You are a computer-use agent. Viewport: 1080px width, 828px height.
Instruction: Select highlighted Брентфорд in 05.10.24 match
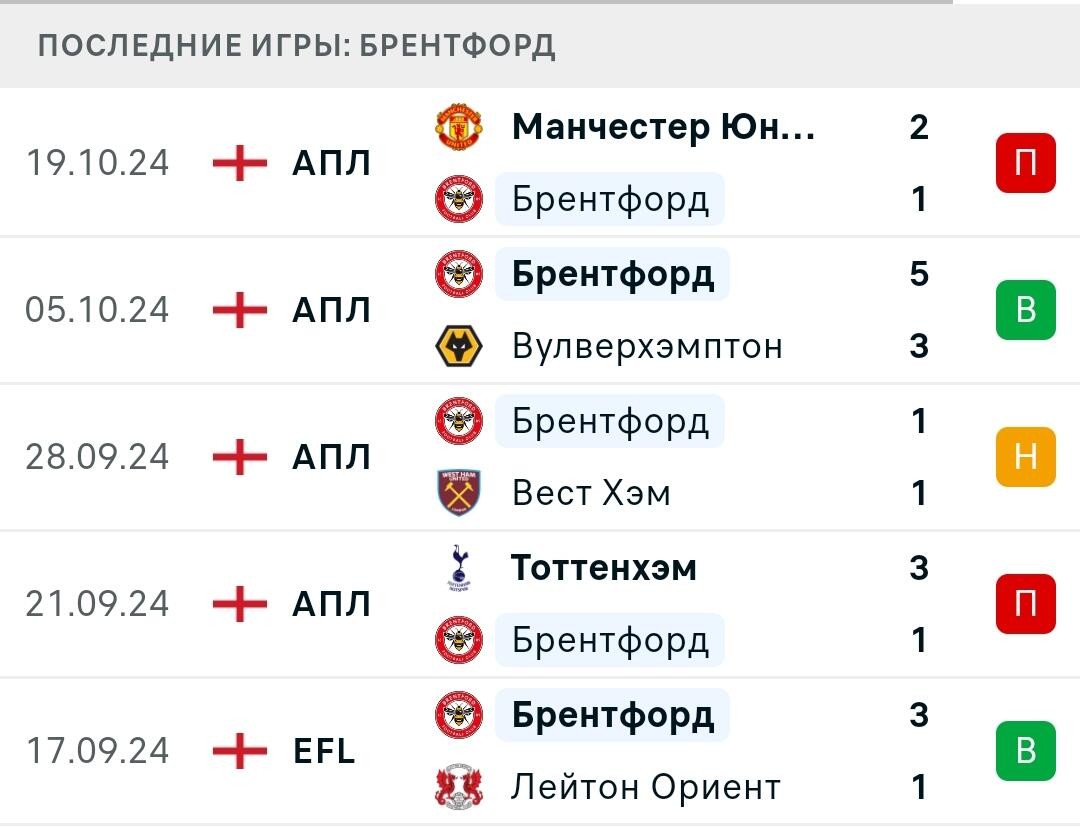click(612, 274)
